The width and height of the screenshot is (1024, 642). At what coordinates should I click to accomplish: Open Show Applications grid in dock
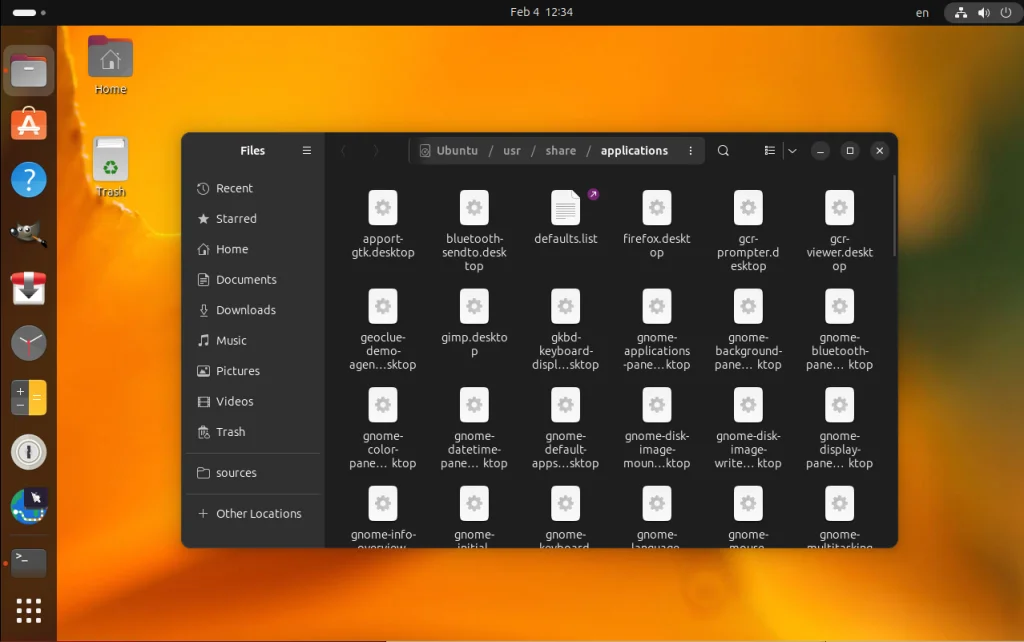click(28, 610)
